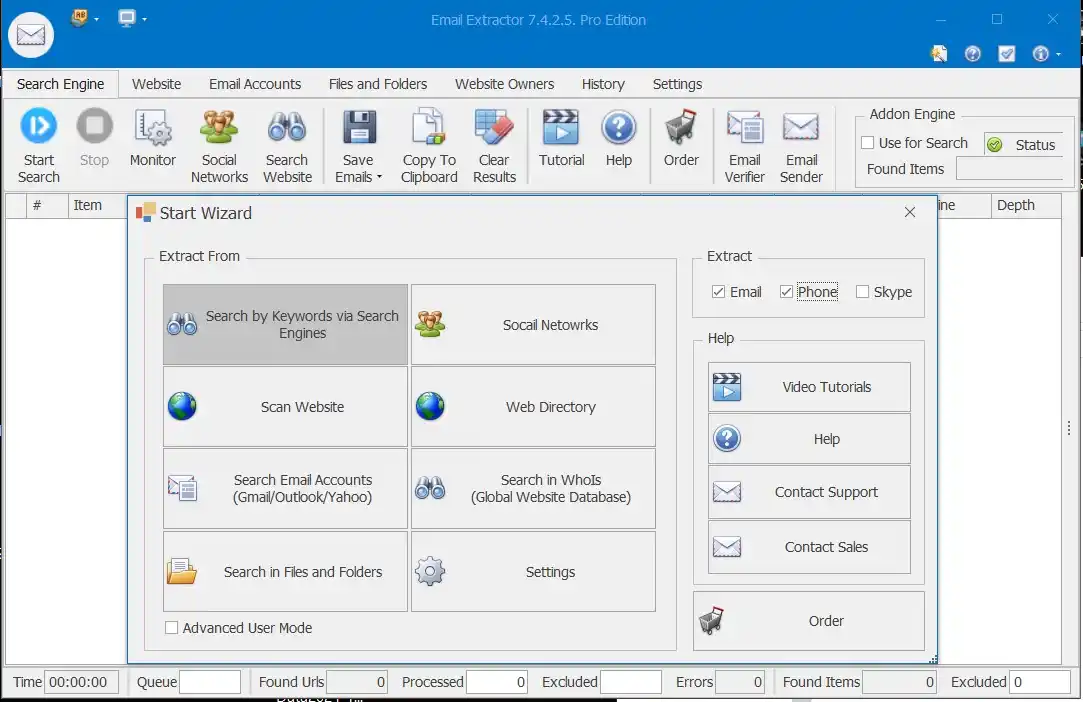Open the Tutorial from the toolbar
This screenshot has width=1083, height=702.
coord(561,137)
